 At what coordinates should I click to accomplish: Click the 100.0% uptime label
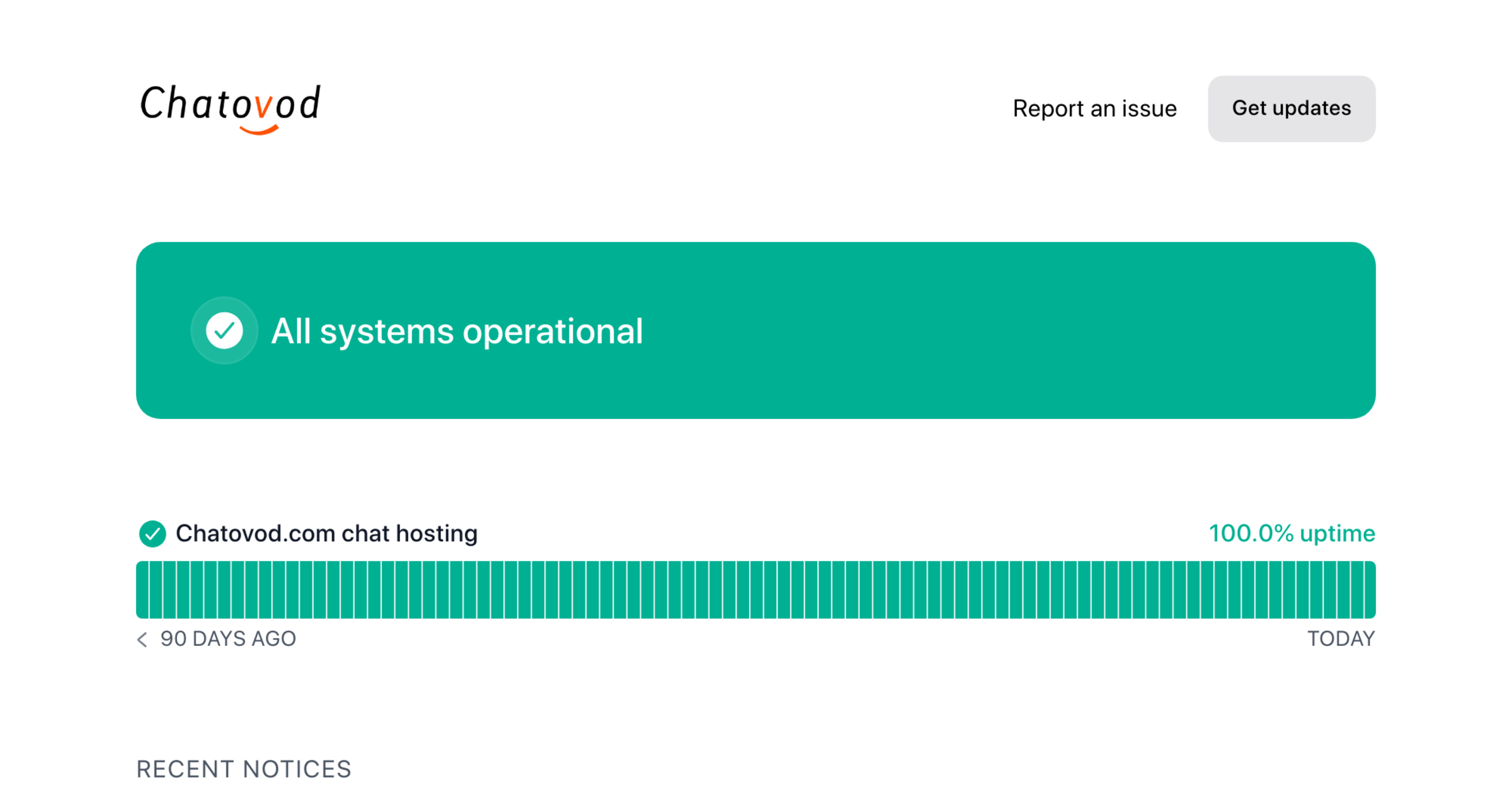pyautogui.click(x=1291, y=534)
